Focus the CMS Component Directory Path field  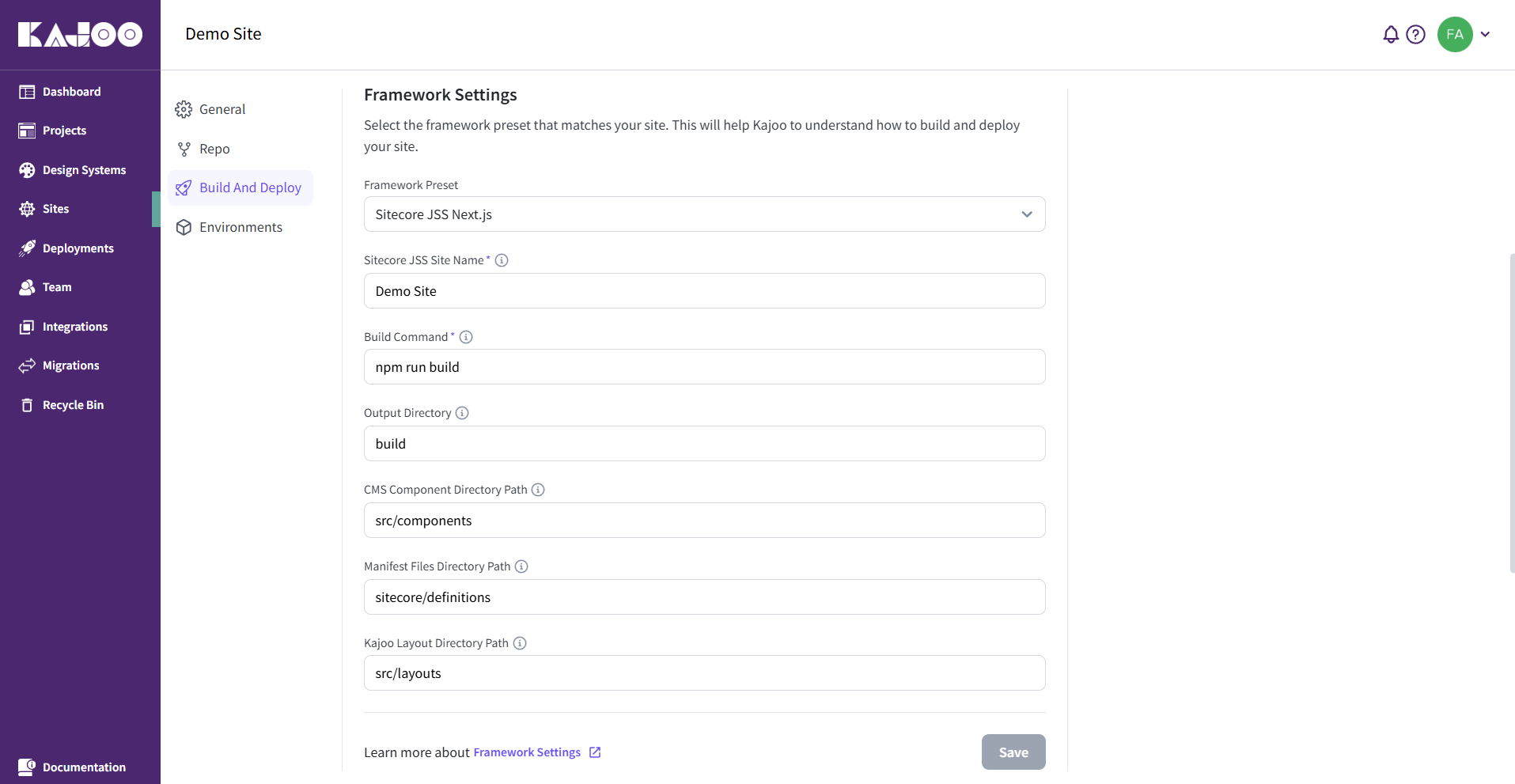[704, 521]
